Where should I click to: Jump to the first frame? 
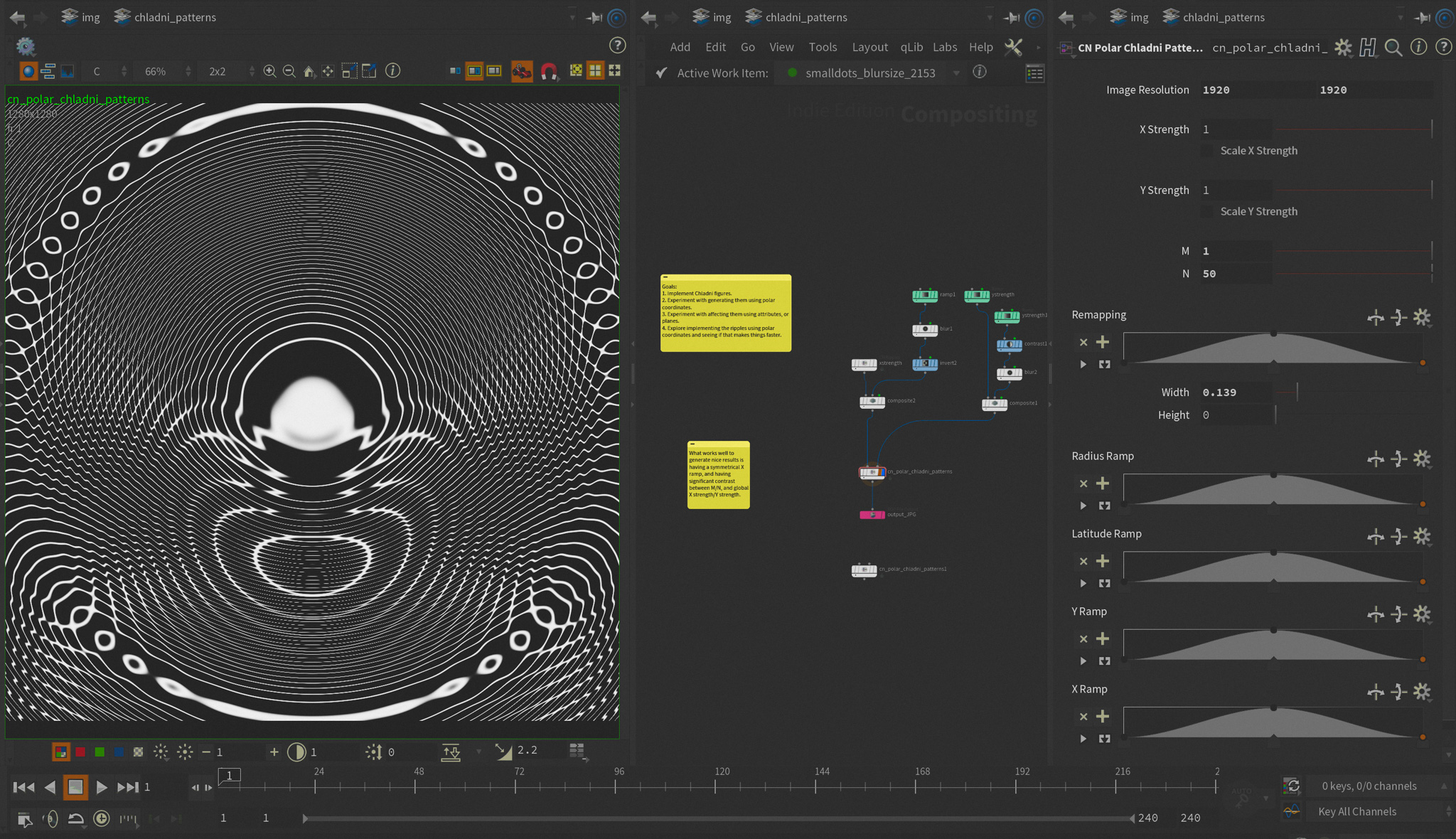pos(23,787)
